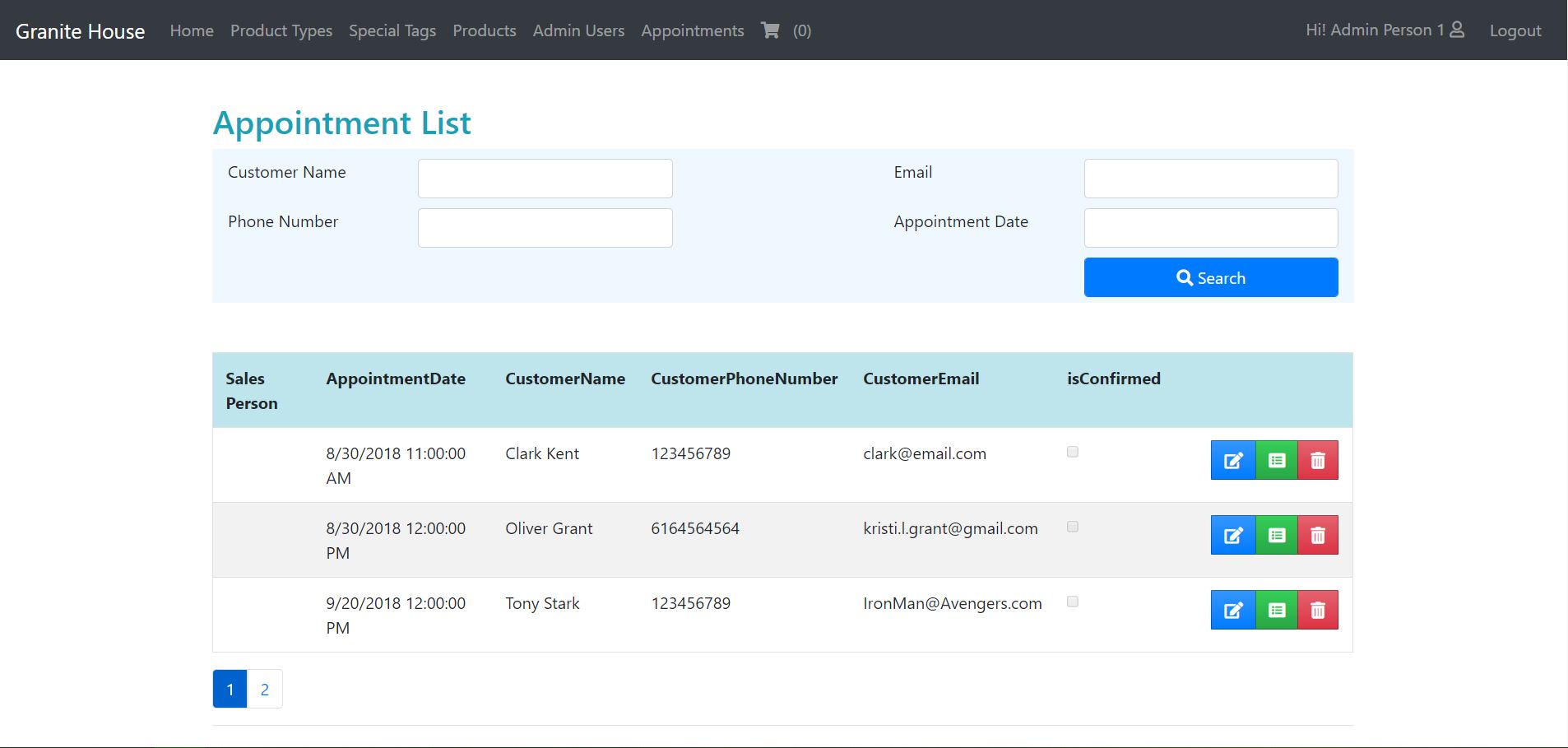Viewport: 1568px width, 748px height.
Task: Go to Admin Users page
Action: pyautogui.click(x=578, y=30)
